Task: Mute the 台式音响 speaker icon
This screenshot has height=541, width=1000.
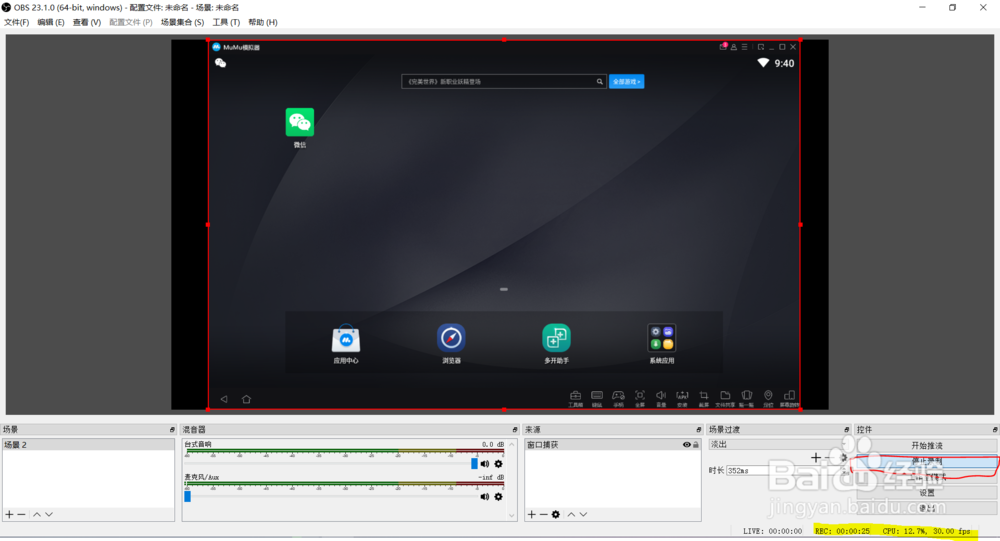Action: click(485, 464)
